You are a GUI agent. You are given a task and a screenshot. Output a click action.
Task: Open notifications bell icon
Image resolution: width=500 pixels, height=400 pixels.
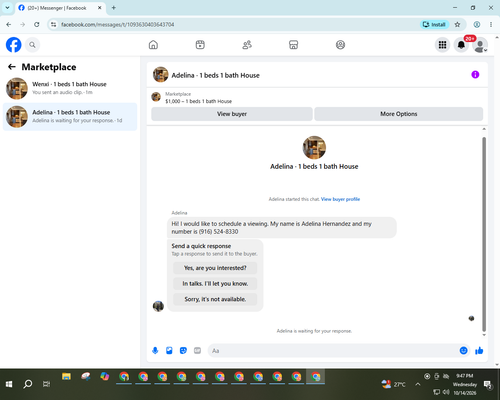[461, 45]
